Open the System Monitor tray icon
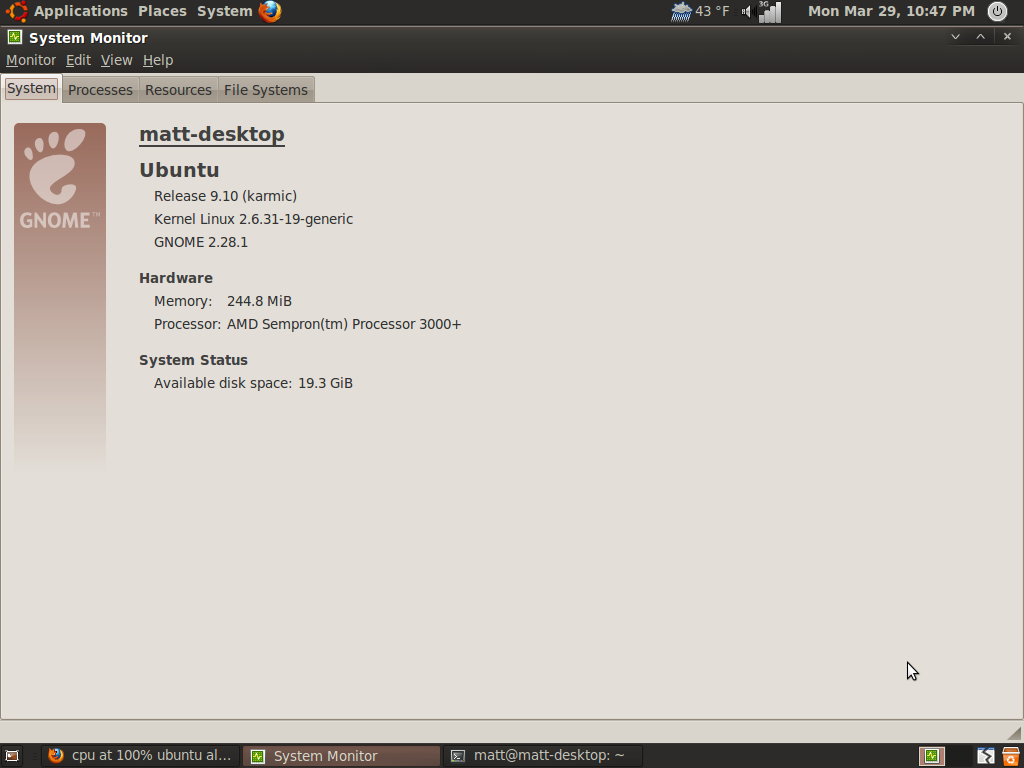Screen dimensions: 1024x768 [x=930, y=756]
